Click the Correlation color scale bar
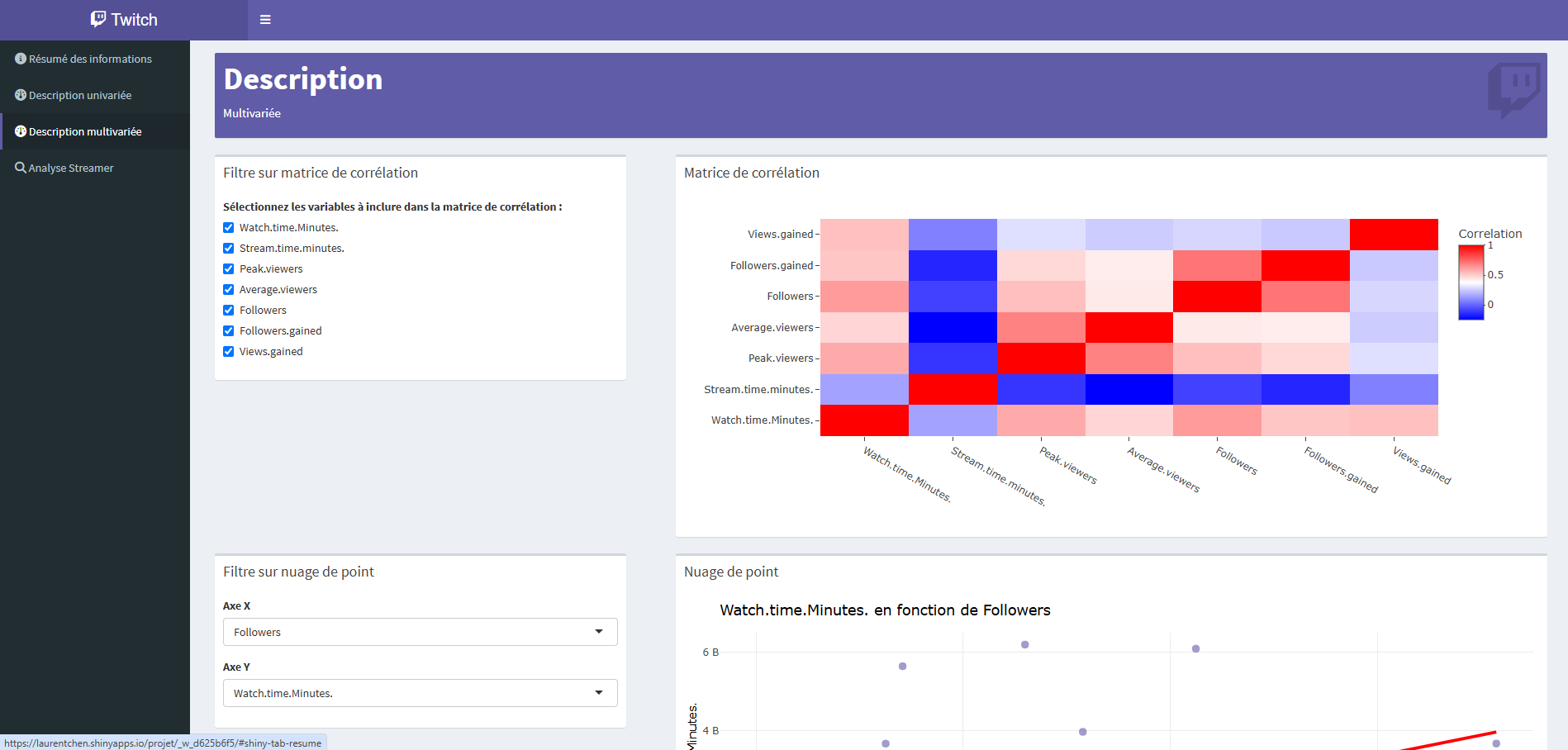The image size is (1568, 750). coord(1471,282)
